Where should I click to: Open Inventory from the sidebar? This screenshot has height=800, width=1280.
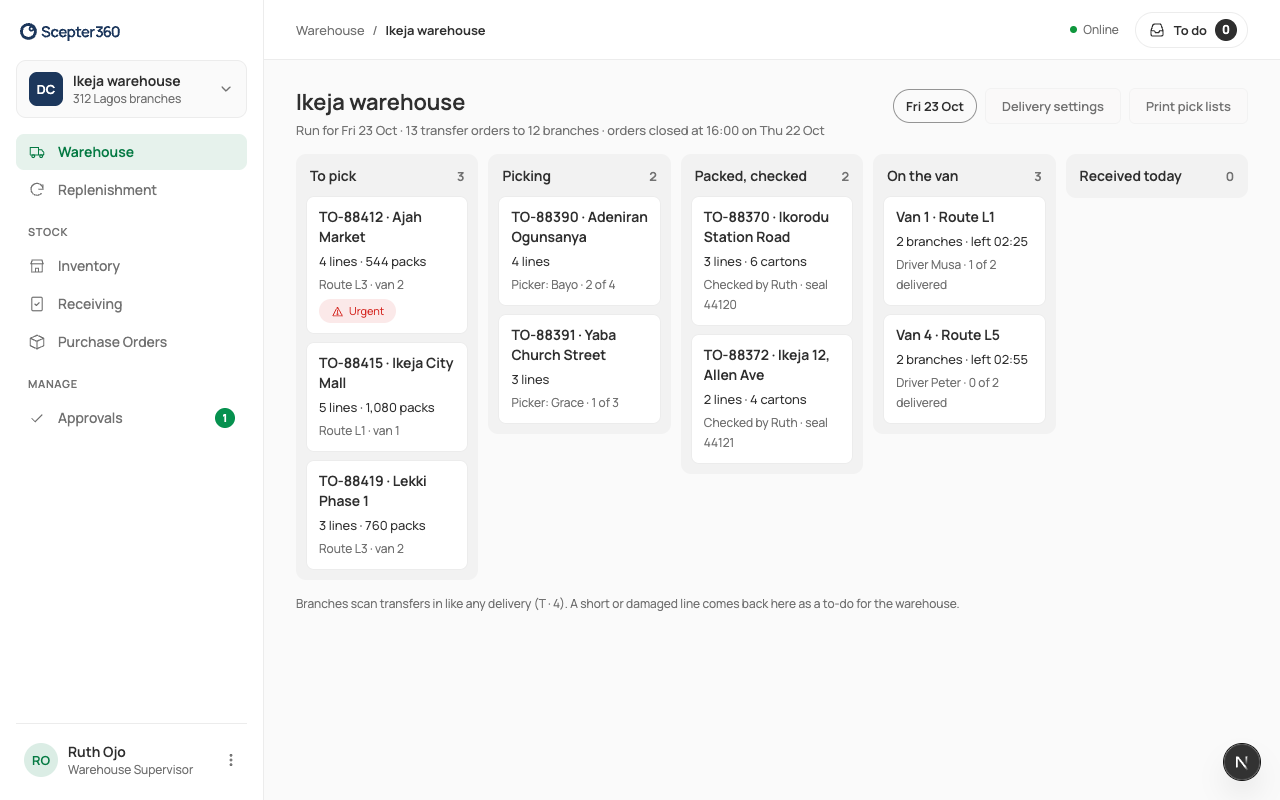pyautogui.click(x=131, y=266)
